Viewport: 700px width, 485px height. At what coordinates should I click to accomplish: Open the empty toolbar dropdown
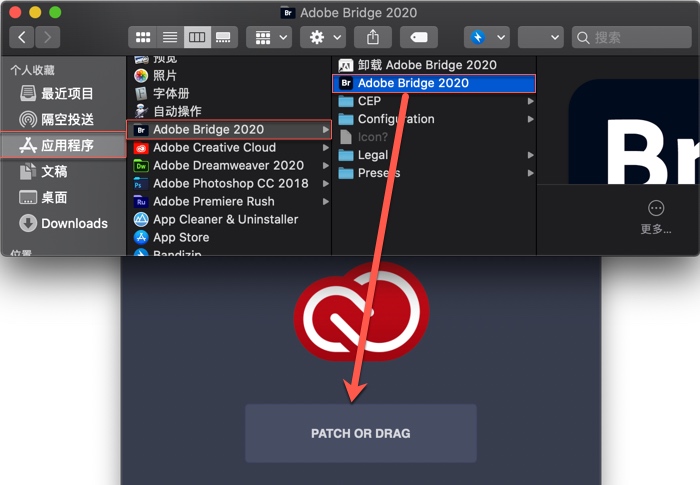[541, 37]
